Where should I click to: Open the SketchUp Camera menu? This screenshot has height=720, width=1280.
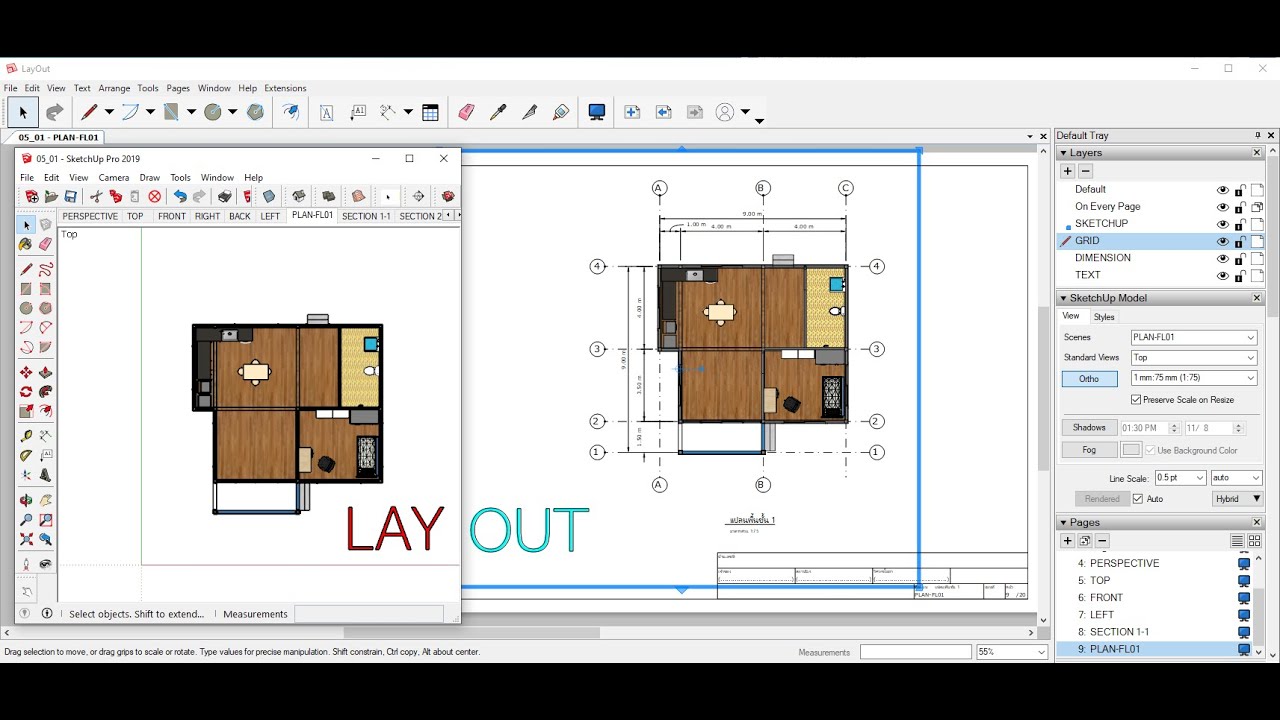tap(114, 178)
